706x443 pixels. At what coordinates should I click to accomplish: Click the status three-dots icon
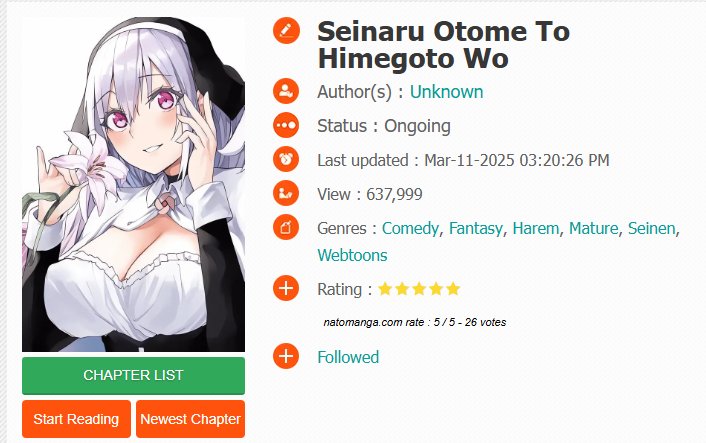click(x=286, y=125)
